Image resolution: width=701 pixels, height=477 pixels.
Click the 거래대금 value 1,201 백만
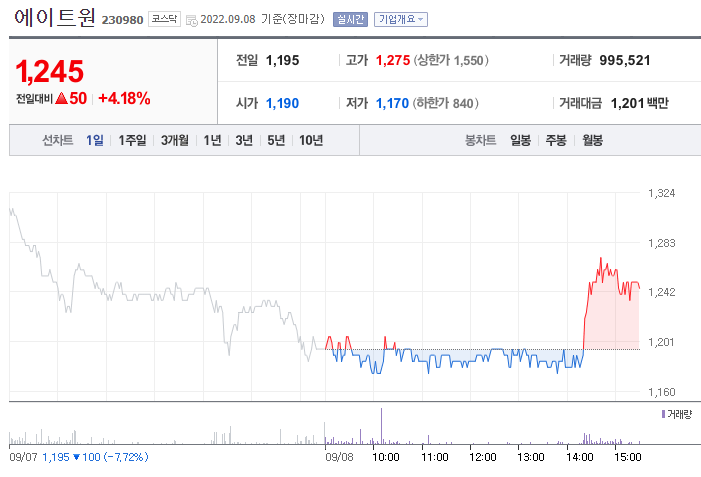[x=639, y=103]
